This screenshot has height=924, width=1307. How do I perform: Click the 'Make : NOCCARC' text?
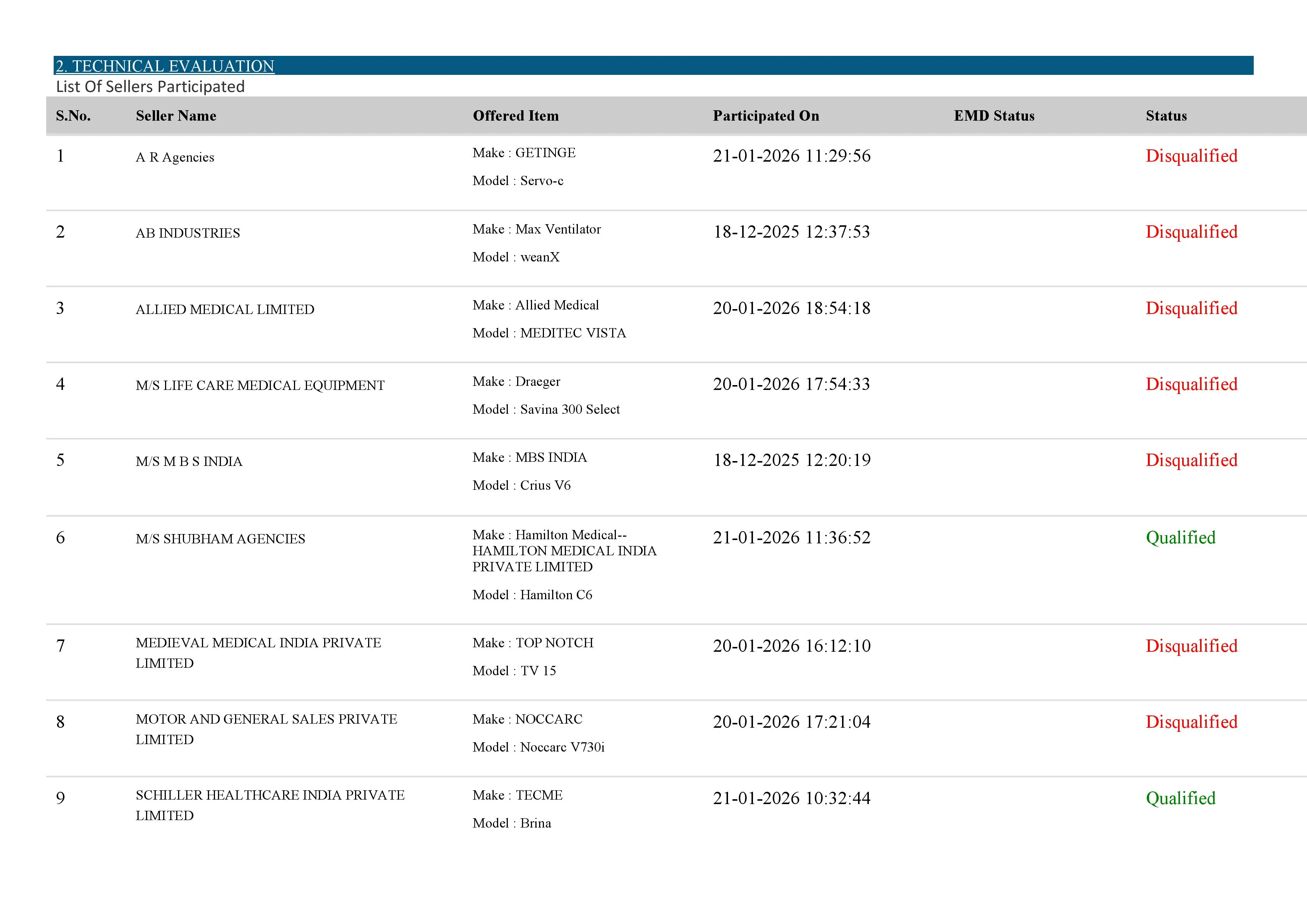(528, 719)
